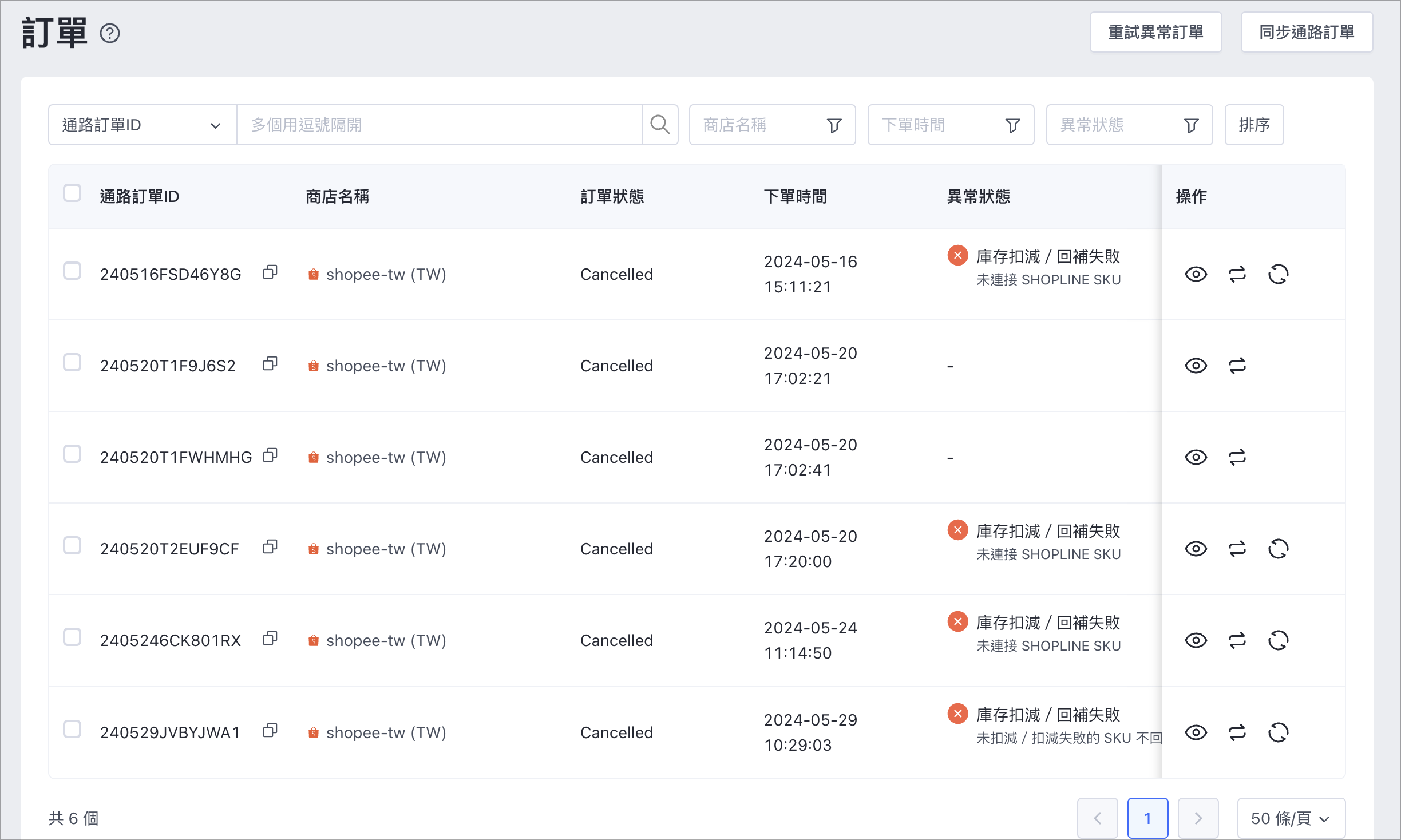
Task: Select checkbox for order 240516FSD46Y8G
Action: coord(72,271)
